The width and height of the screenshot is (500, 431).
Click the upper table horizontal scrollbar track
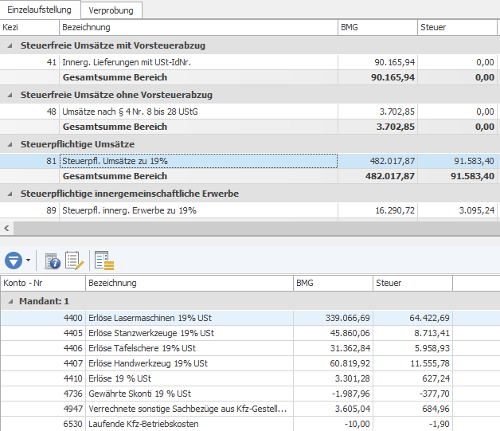tap(256, 228)
